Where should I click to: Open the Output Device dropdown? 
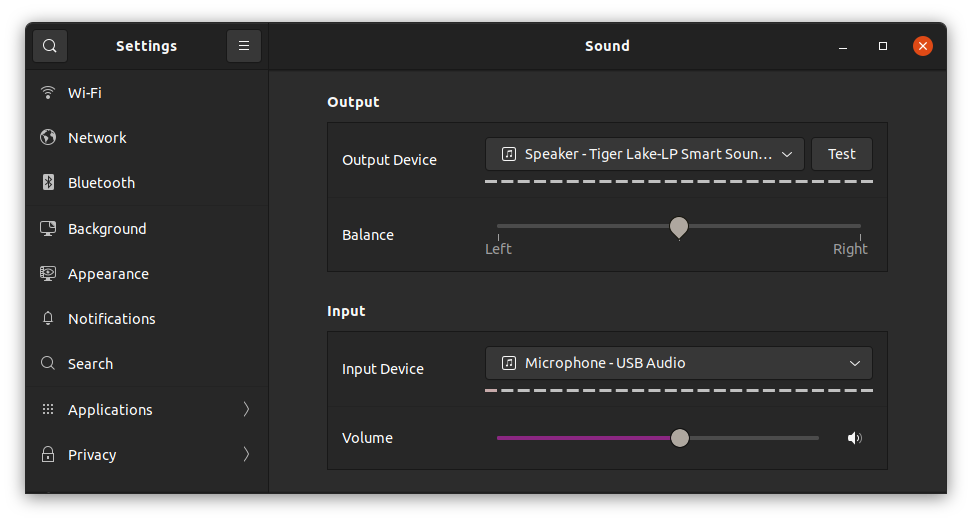coord(645,154)
